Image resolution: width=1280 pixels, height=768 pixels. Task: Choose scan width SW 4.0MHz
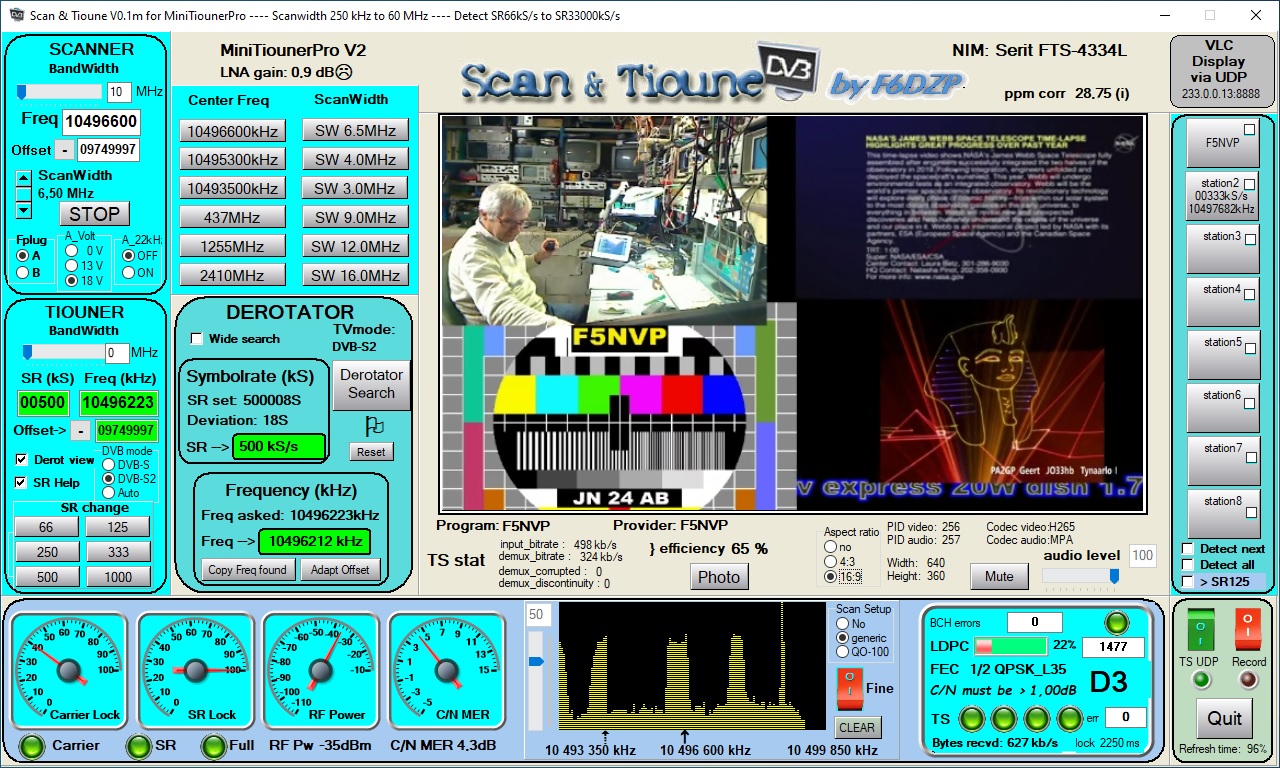(x=355, y=160)
